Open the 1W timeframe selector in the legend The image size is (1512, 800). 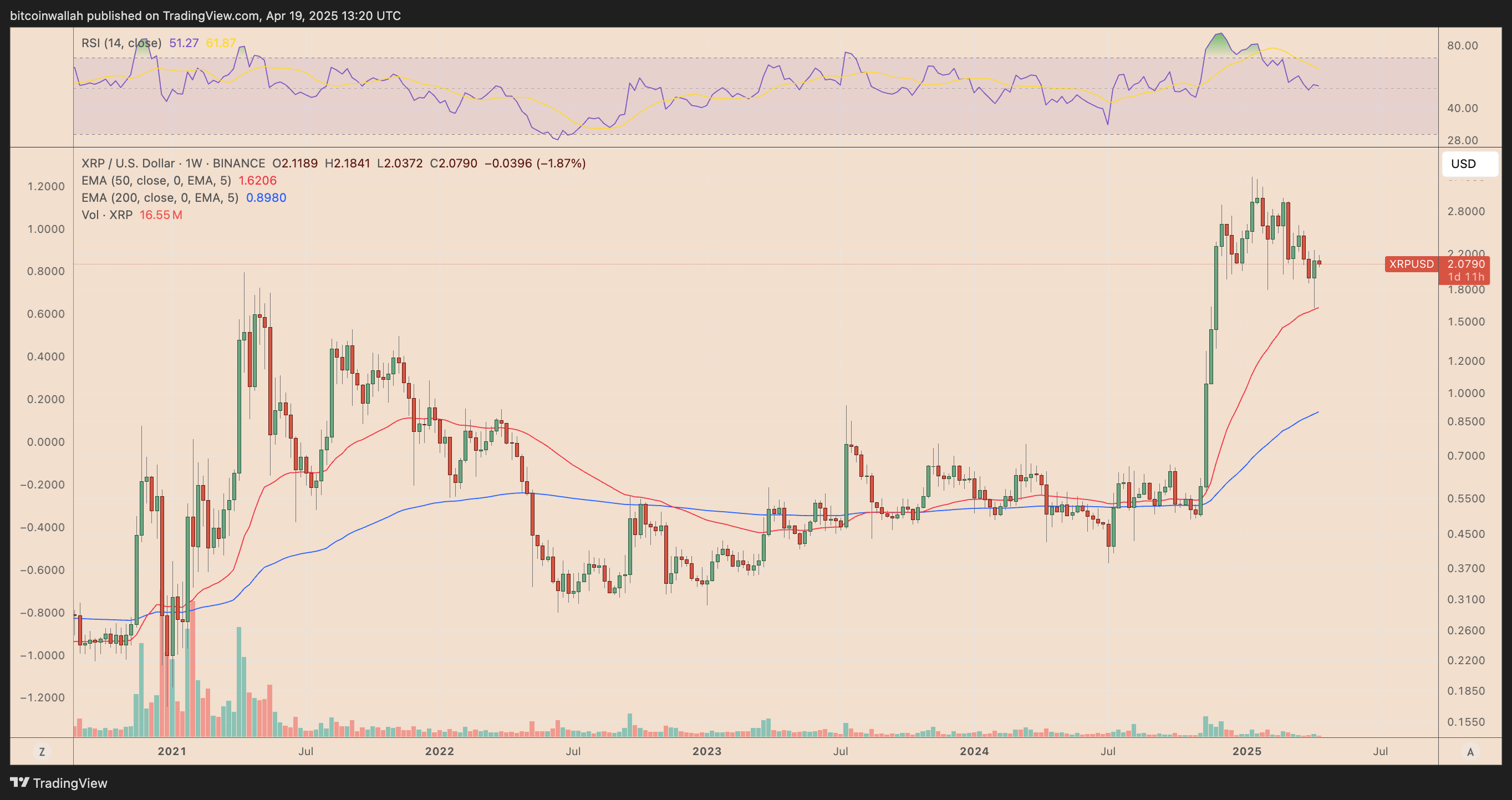tap(194, 163)
